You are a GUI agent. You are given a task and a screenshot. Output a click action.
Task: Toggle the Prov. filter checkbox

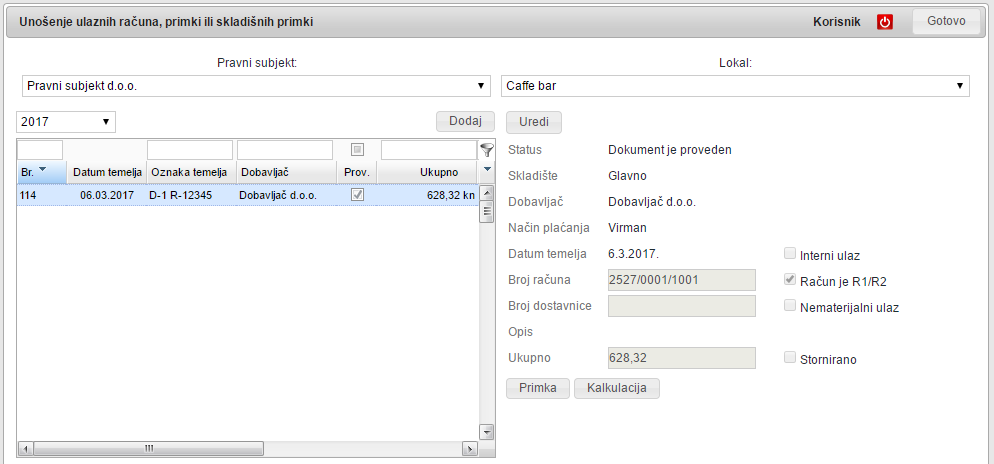click(357, 150)
